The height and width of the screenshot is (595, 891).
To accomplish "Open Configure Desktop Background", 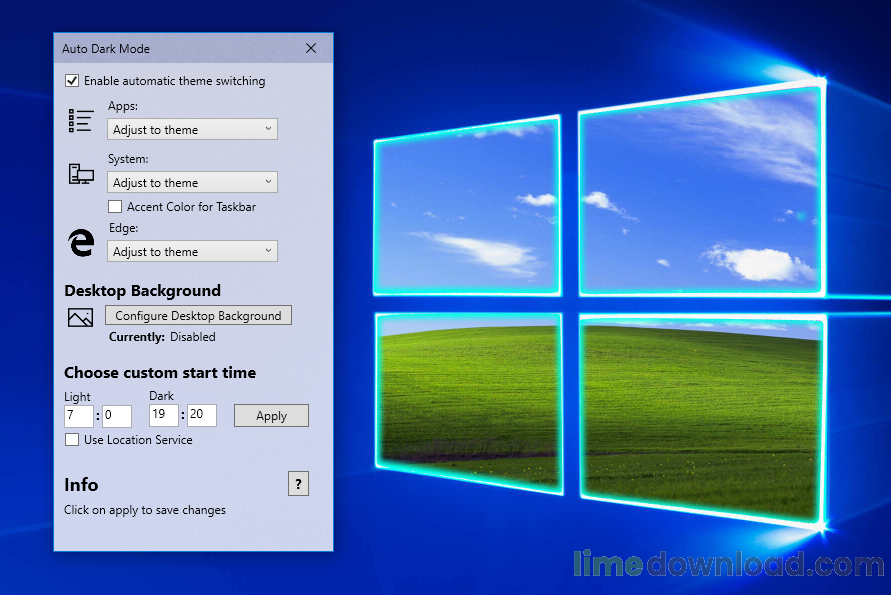I will 197,315.
